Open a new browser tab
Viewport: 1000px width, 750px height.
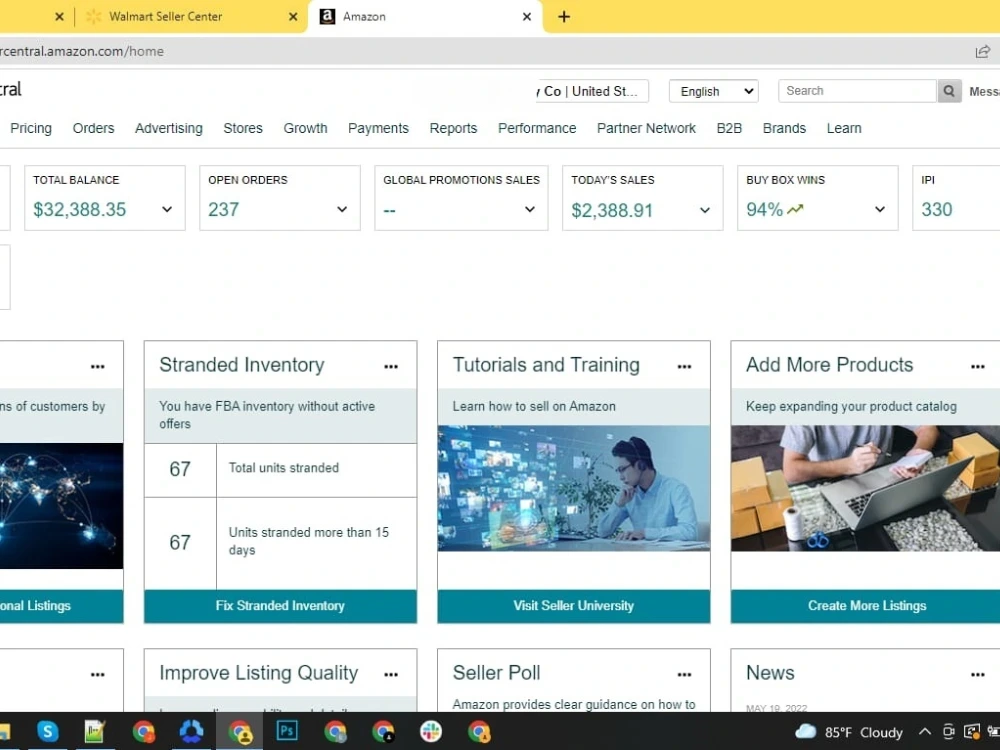point(564,17)
